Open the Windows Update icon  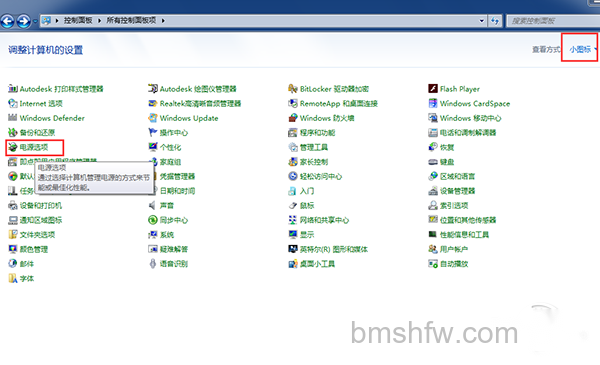tap(153, 118)
